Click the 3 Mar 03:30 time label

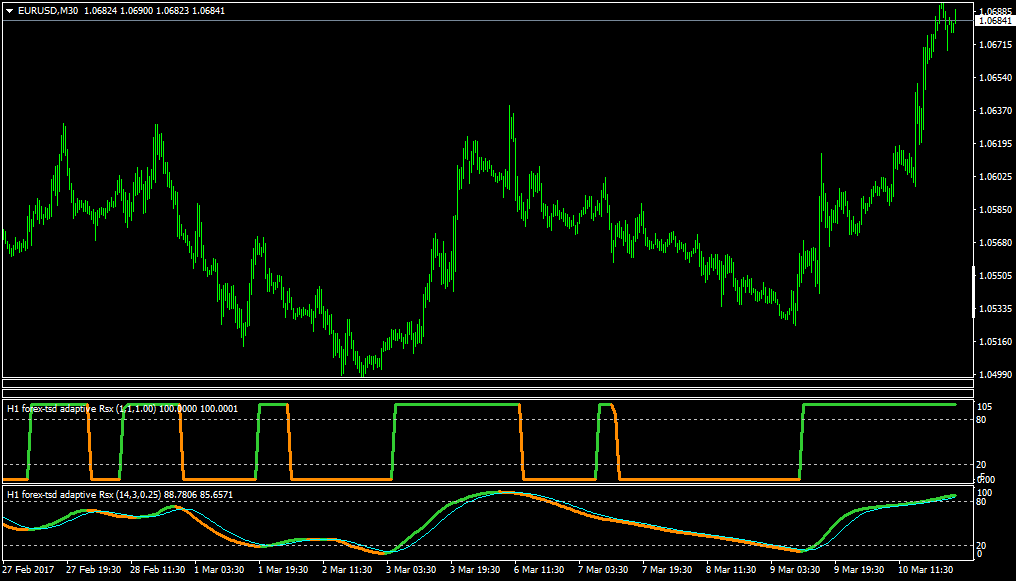tap(411, 570)
